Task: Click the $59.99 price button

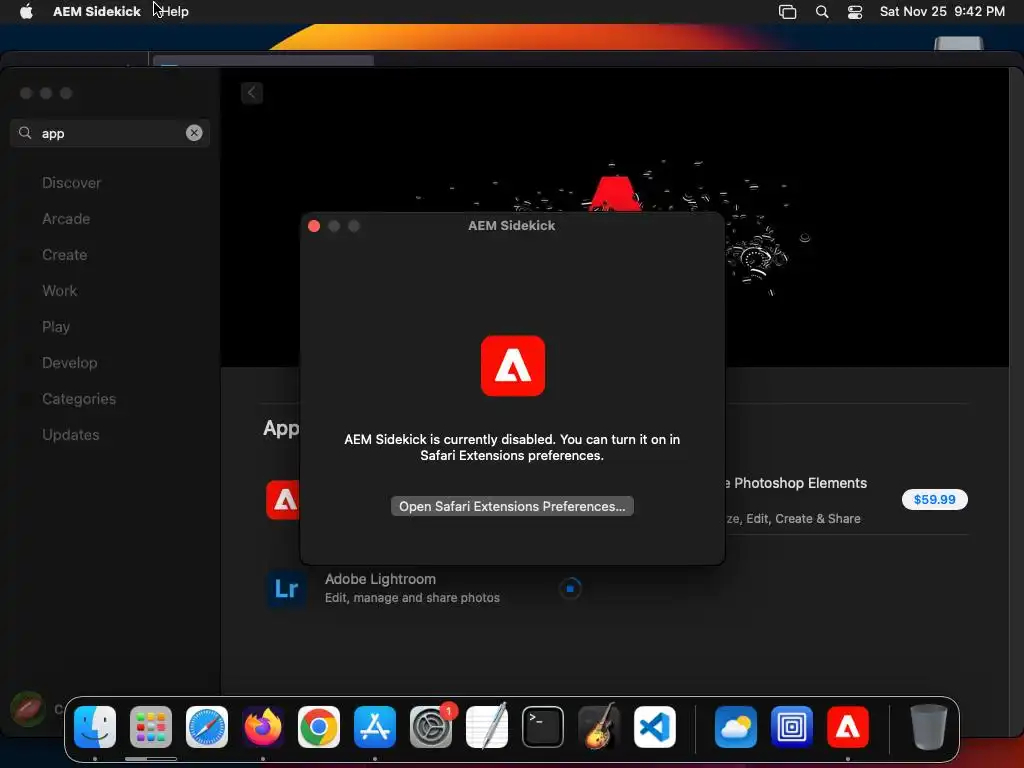Action: pyautogui.click(x=935, y=500)
